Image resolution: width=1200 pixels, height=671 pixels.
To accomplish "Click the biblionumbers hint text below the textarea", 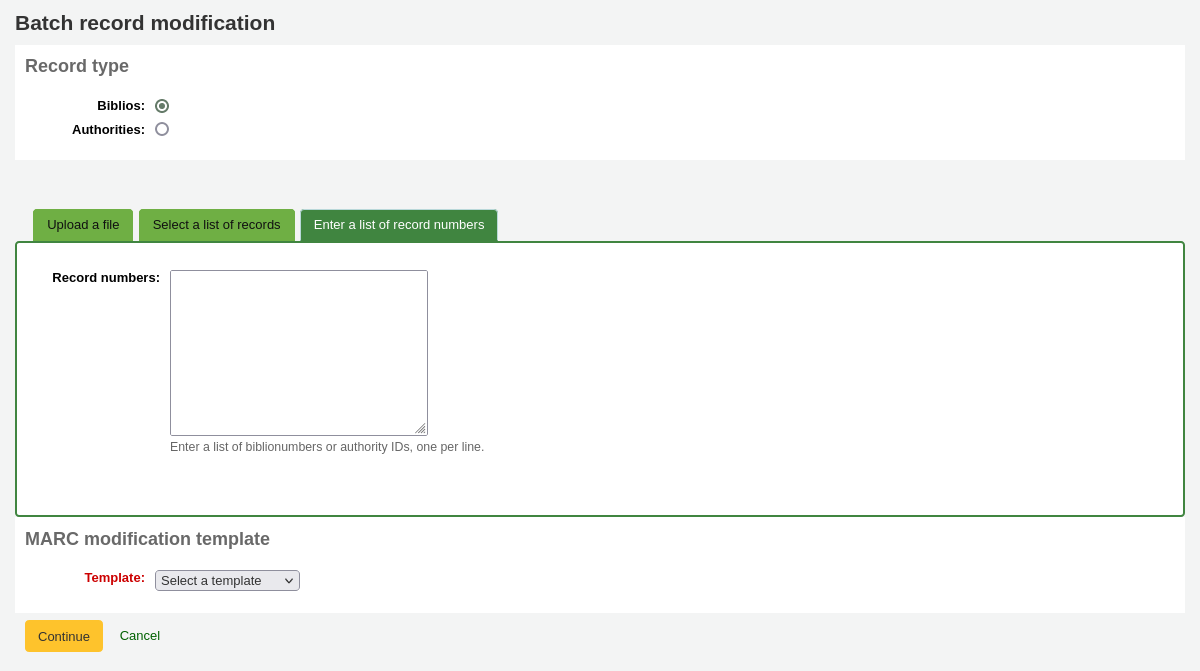I will point(326,447).
